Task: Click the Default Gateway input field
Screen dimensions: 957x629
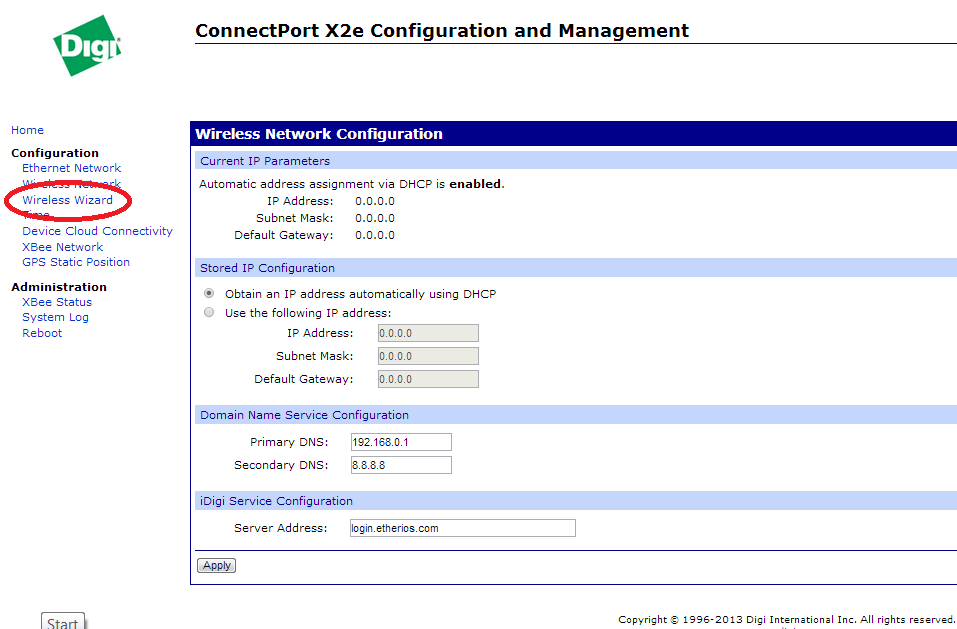Action: [x=427, y=379]
